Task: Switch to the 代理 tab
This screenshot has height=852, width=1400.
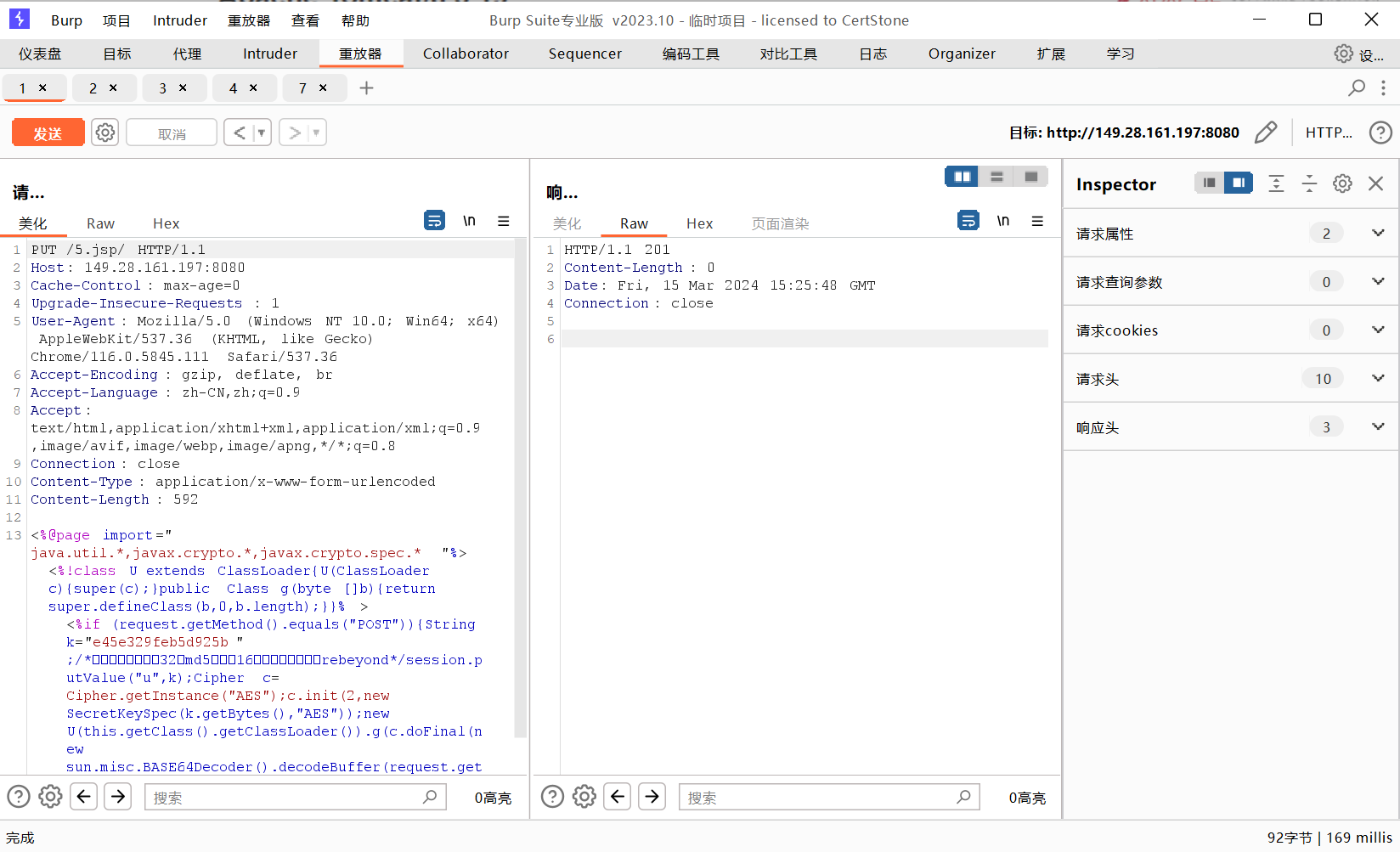Action: tap(187, 54)
